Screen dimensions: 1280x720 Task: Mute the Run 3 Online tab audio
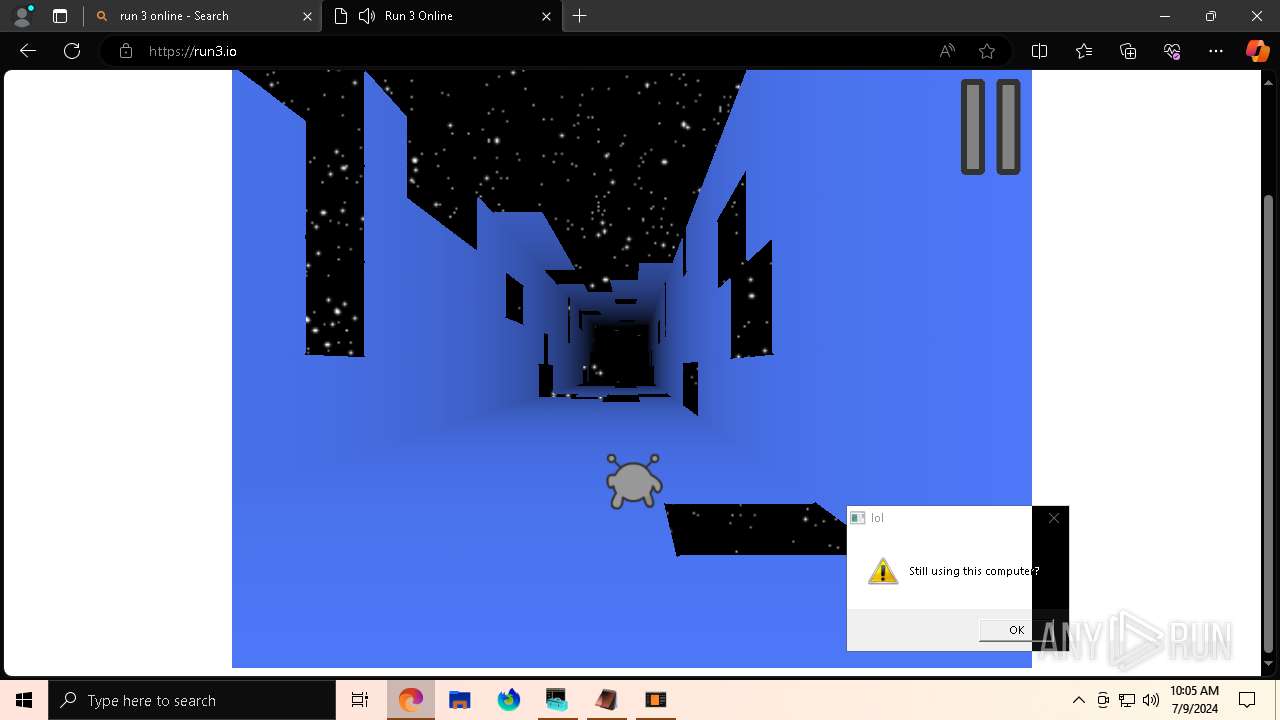367,16
